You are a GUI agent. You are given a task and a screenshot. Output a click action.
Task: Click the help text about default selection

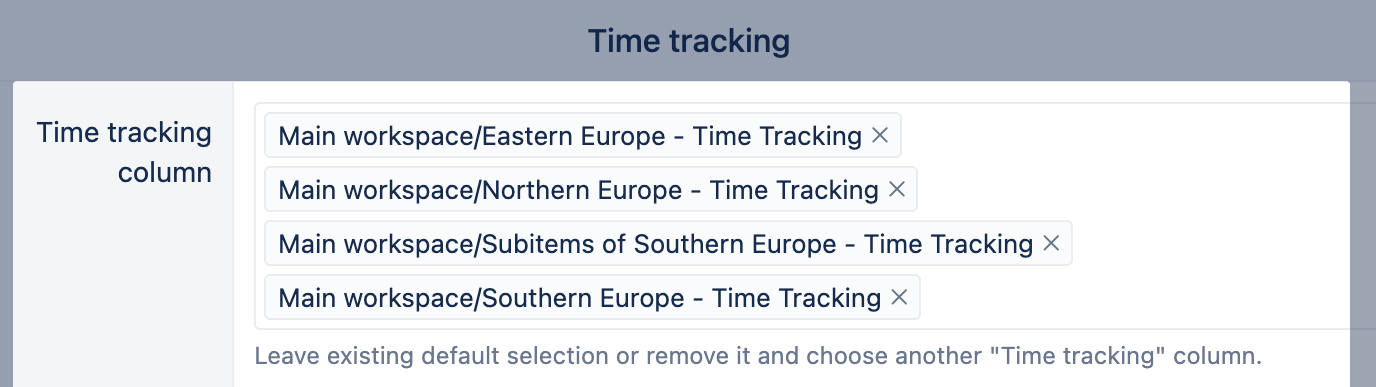click(758, 355)
